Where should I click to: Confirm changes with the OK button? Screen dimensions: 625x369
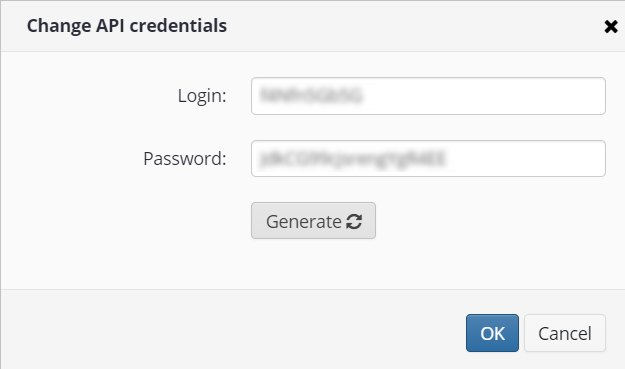click(x=492, y=333)
